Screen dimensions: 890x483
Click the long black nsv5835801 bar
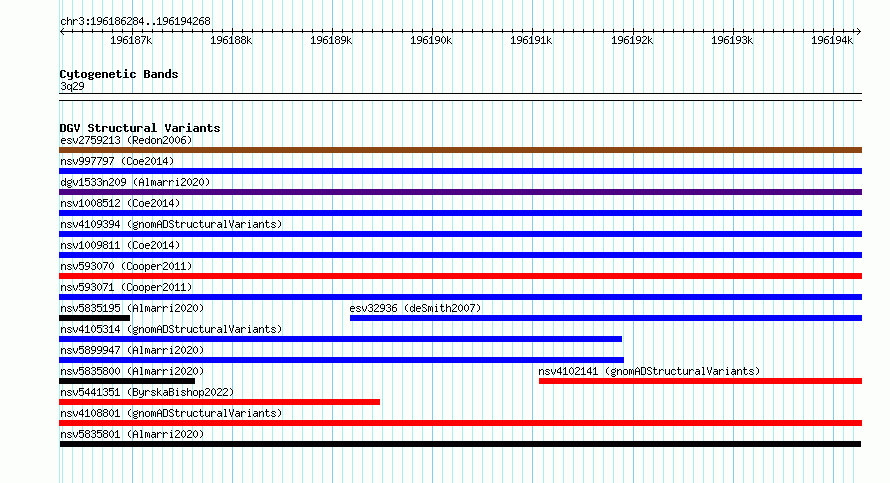point(460,444)
